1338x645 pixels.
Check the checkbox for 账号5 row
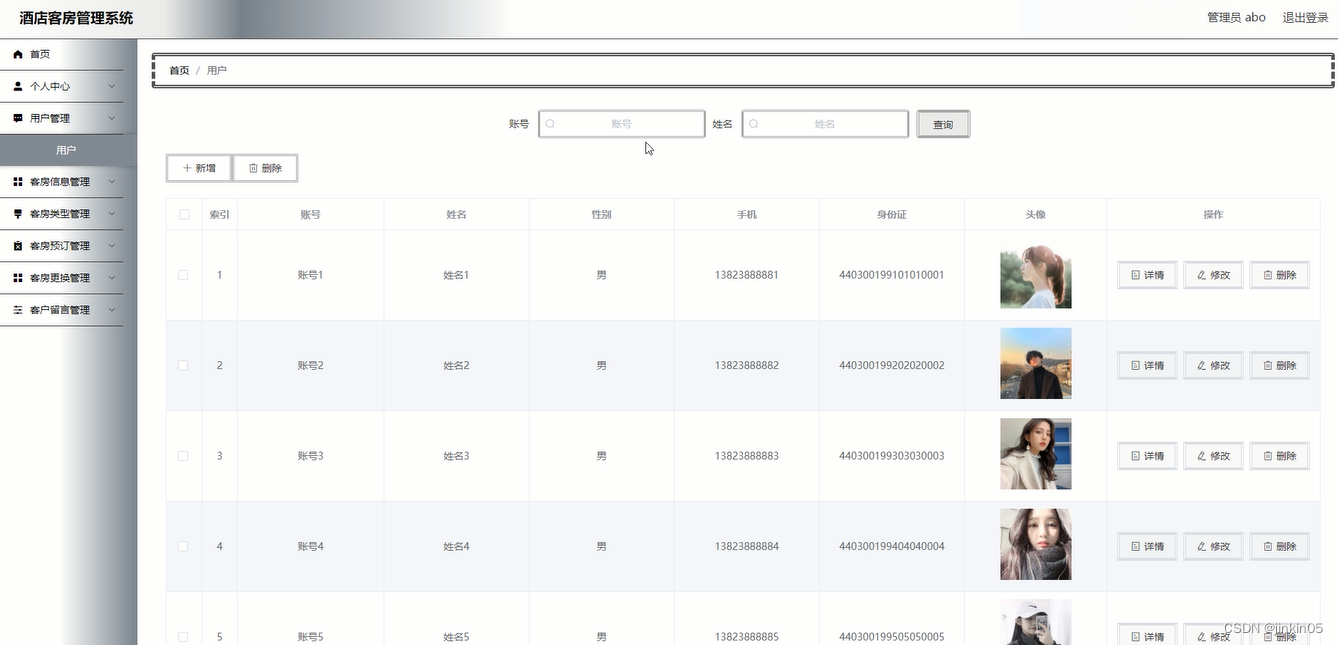click(183, 636)
